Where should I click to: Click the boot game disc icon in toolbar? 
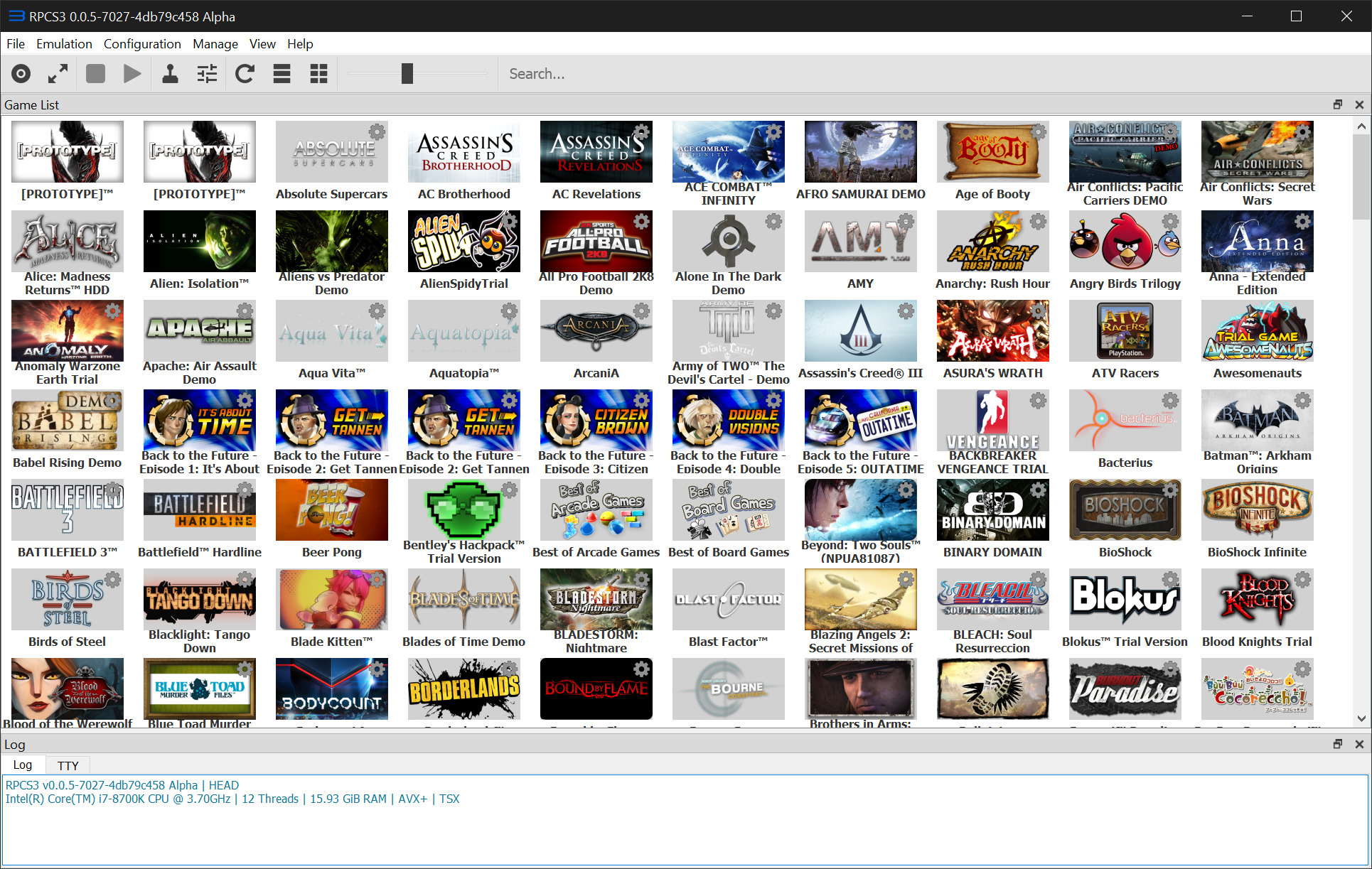pos(21,74)
